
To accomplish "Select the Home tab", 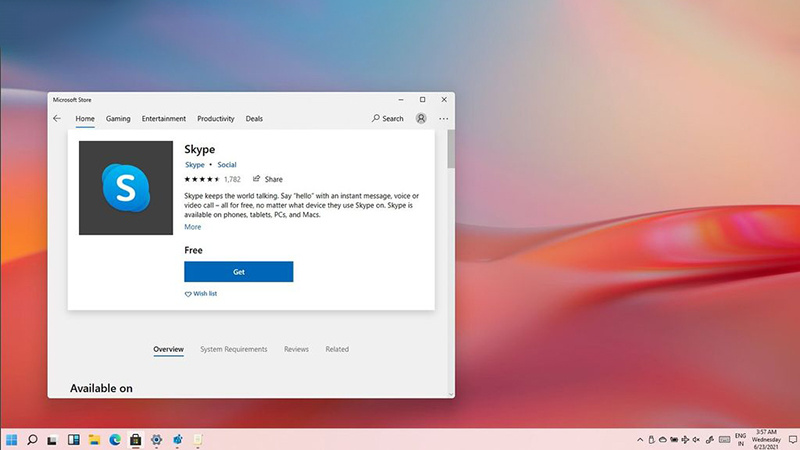I will coord(85,118).
